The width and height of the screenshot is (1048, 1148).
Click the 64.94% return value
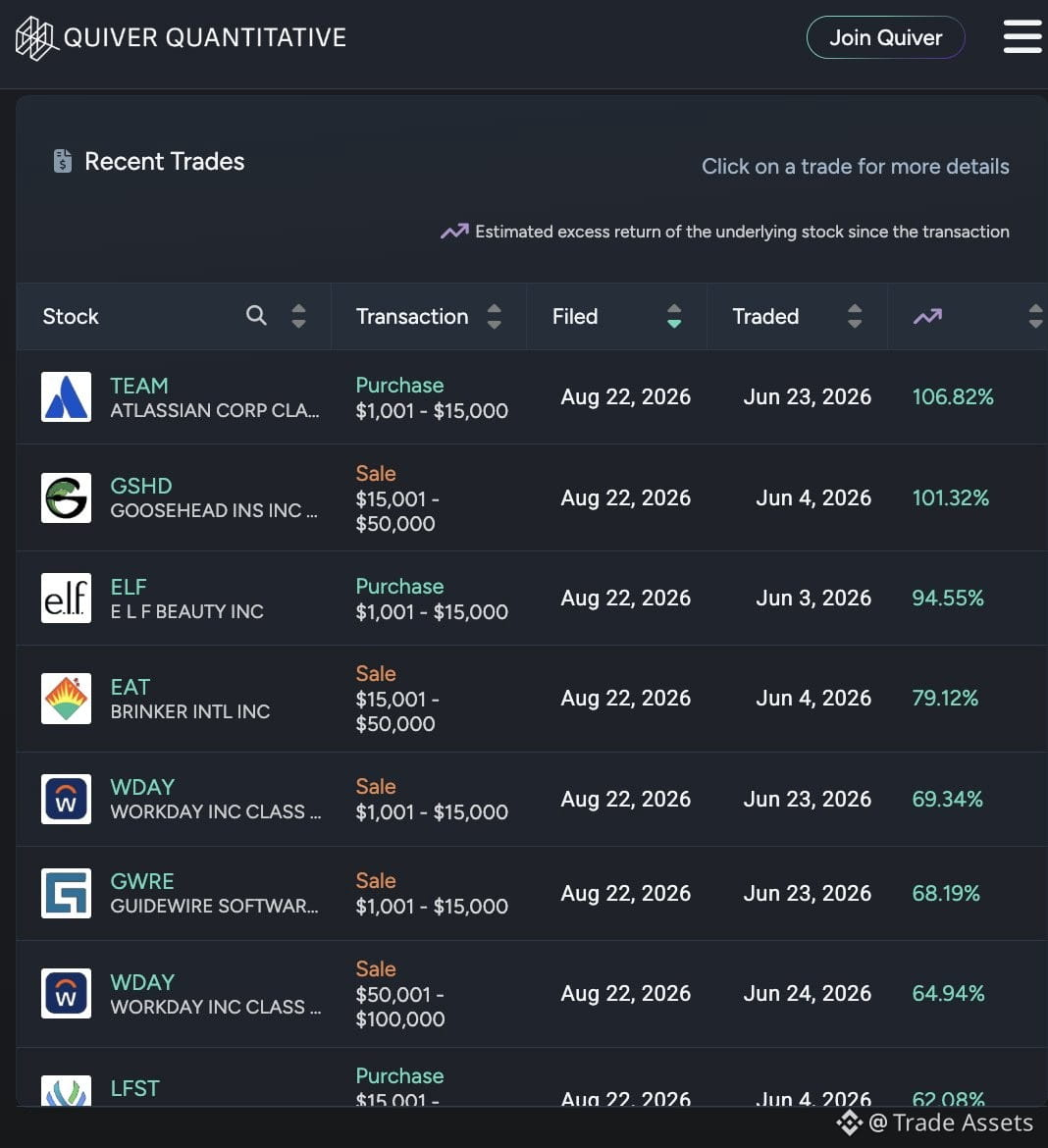948,994
